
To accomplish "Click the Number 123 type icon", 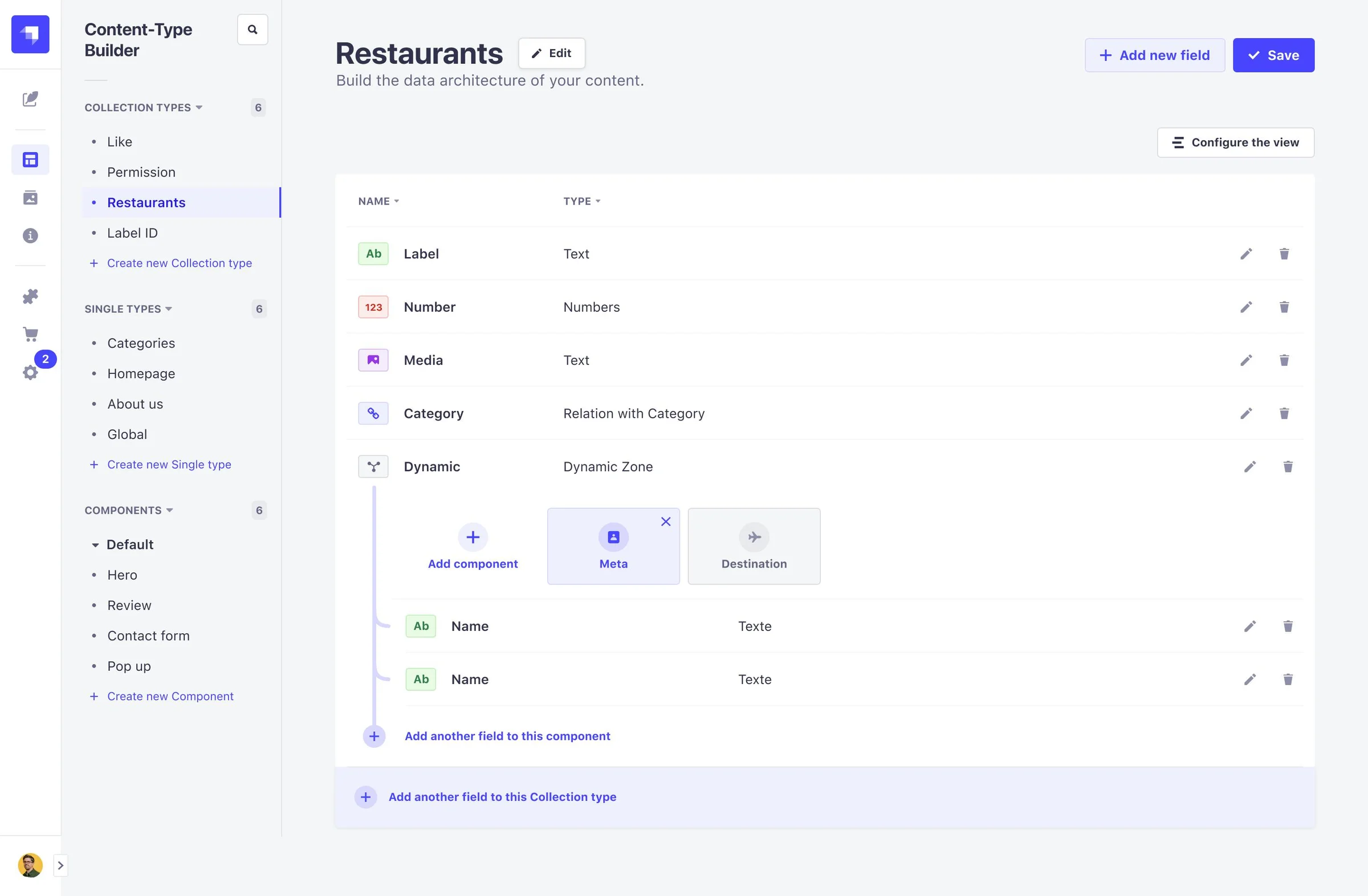I will (x=373, y=307).
